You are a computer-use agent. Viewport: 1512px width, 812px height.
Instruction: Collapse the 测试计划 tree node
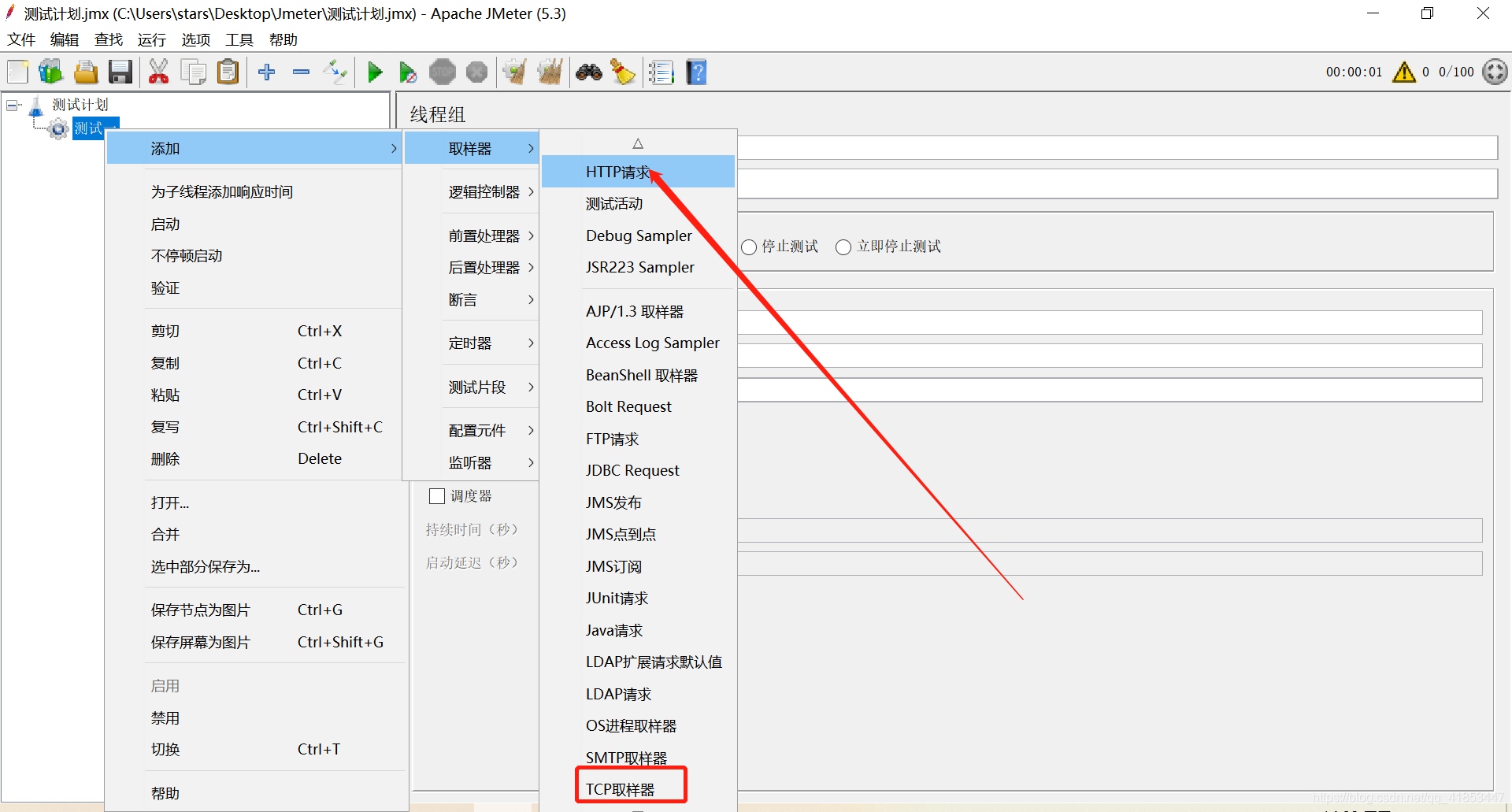13,105
